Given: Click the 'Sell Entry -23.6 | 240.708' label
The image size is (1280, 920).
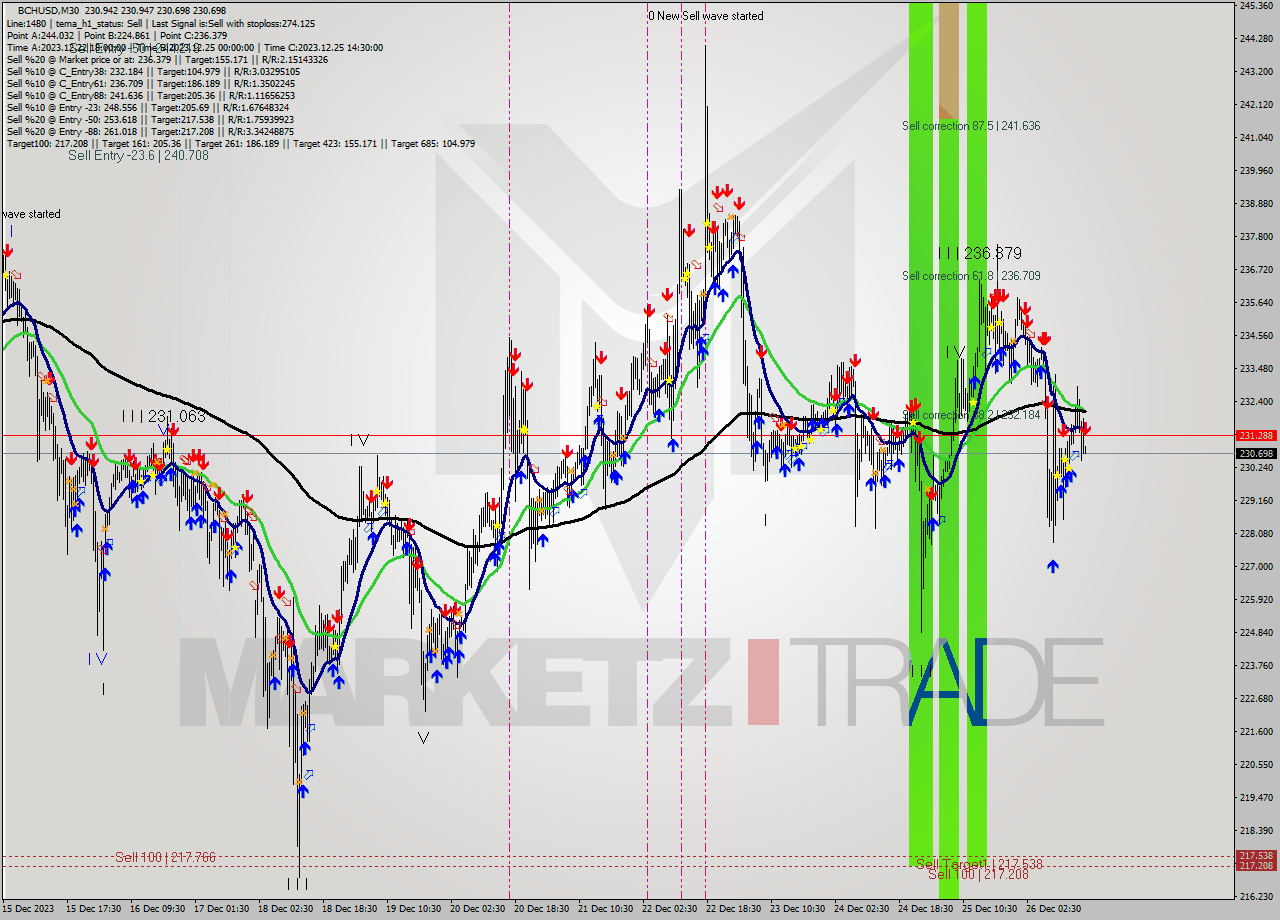Looking at the screenshot, I should [138, 156].
